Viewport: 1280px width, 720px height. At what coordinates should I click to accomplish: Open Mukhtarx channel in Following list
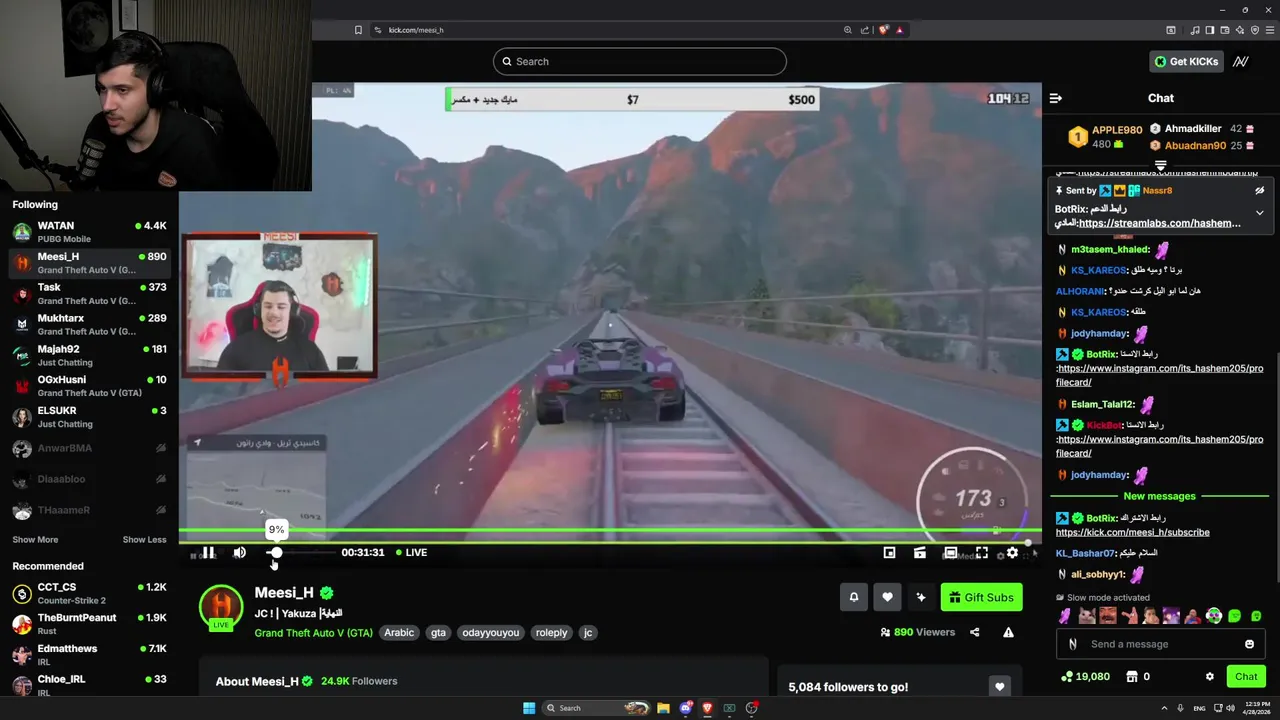coord(89,324)
